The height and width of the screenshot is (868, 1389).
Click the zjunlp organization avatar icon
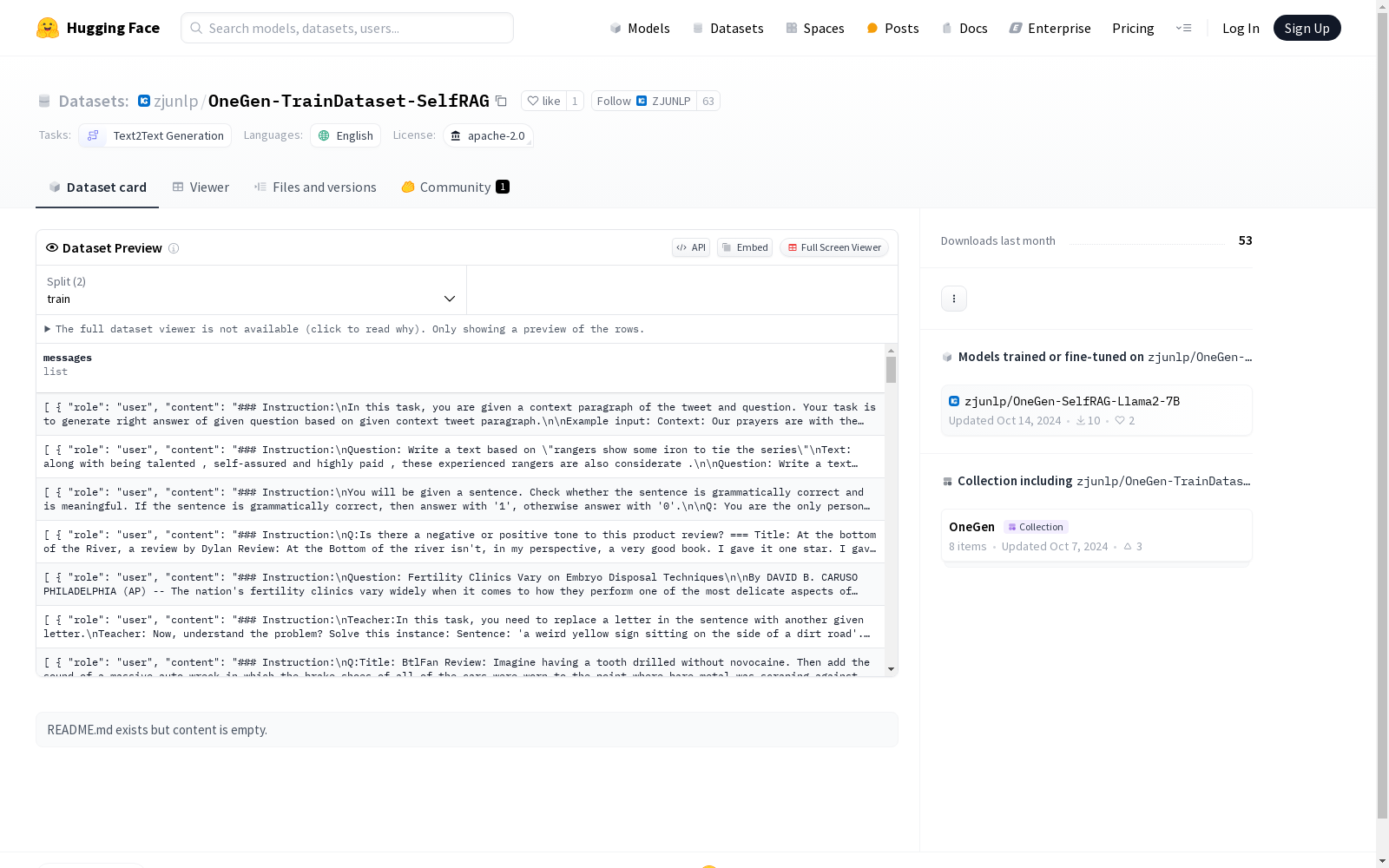click(144, 101)
